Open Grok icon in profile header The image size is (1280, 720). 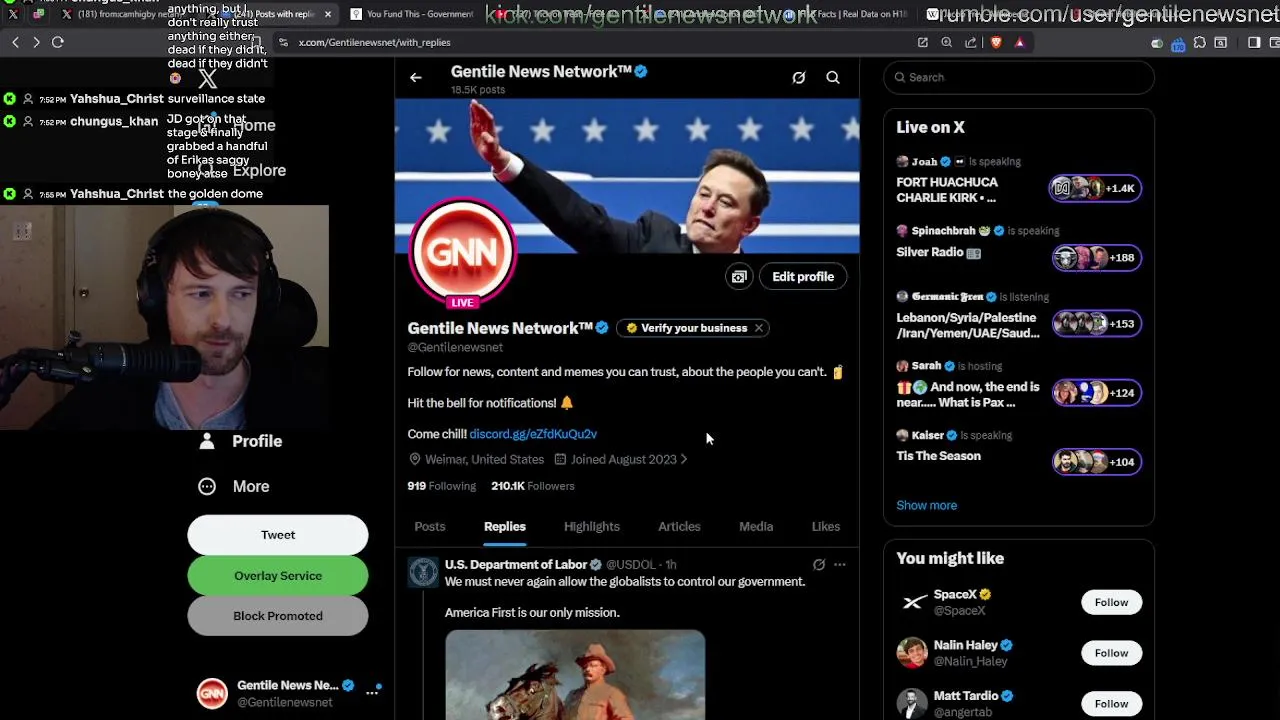click(x=799, y=77)
